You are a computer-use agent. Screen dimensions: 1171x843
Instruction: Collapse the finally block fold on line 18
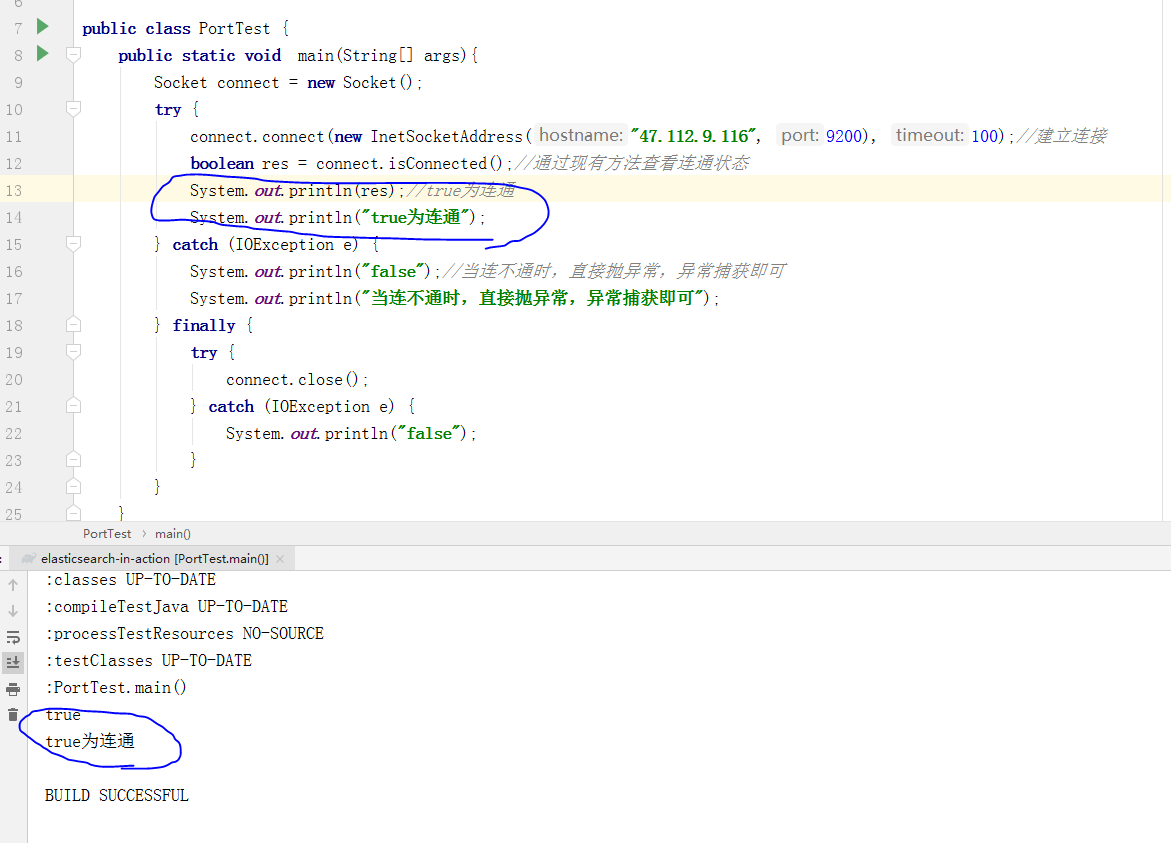coord(73,325)
